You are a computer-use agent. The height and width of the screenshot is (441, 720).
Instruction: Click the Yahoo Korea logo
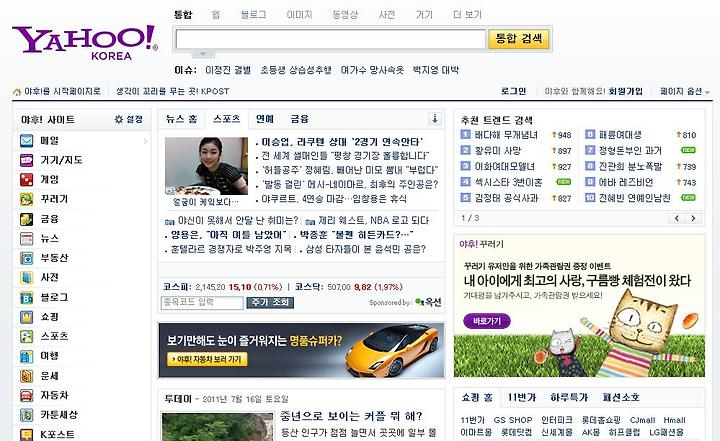click(85, 42)
